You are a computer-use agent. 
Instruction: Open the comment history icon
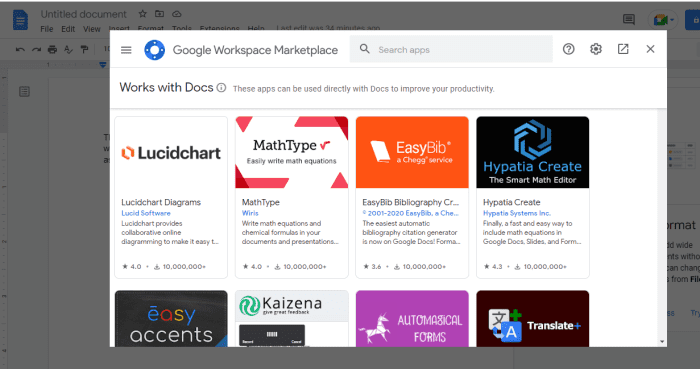pyautogui.click(x=629, y=19)
